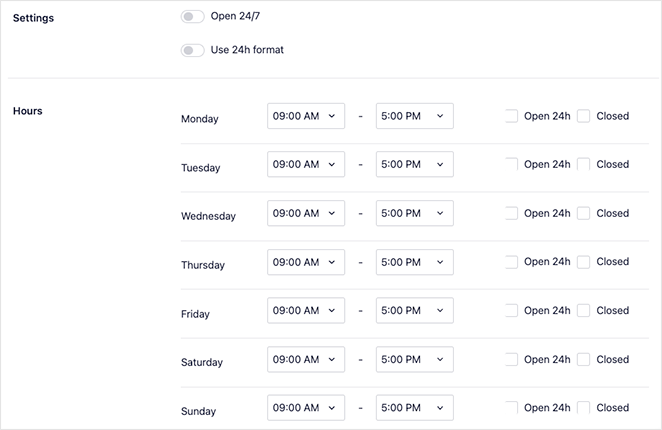662x430 pixels.
Task: Mark Friday as Closed
Action: (x=583, y=310)
